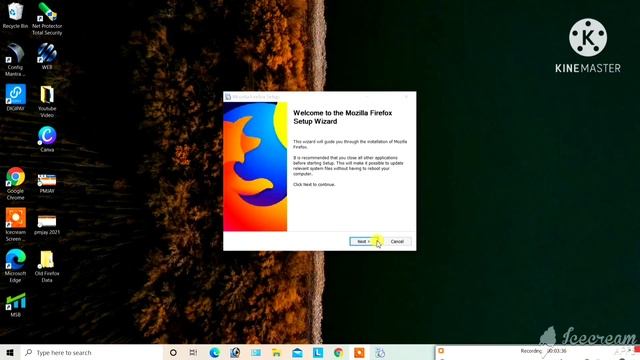Select the pmjay 2021 desktop icon
The width and height of the screenshot is (640, 360).
click(47, 224)
